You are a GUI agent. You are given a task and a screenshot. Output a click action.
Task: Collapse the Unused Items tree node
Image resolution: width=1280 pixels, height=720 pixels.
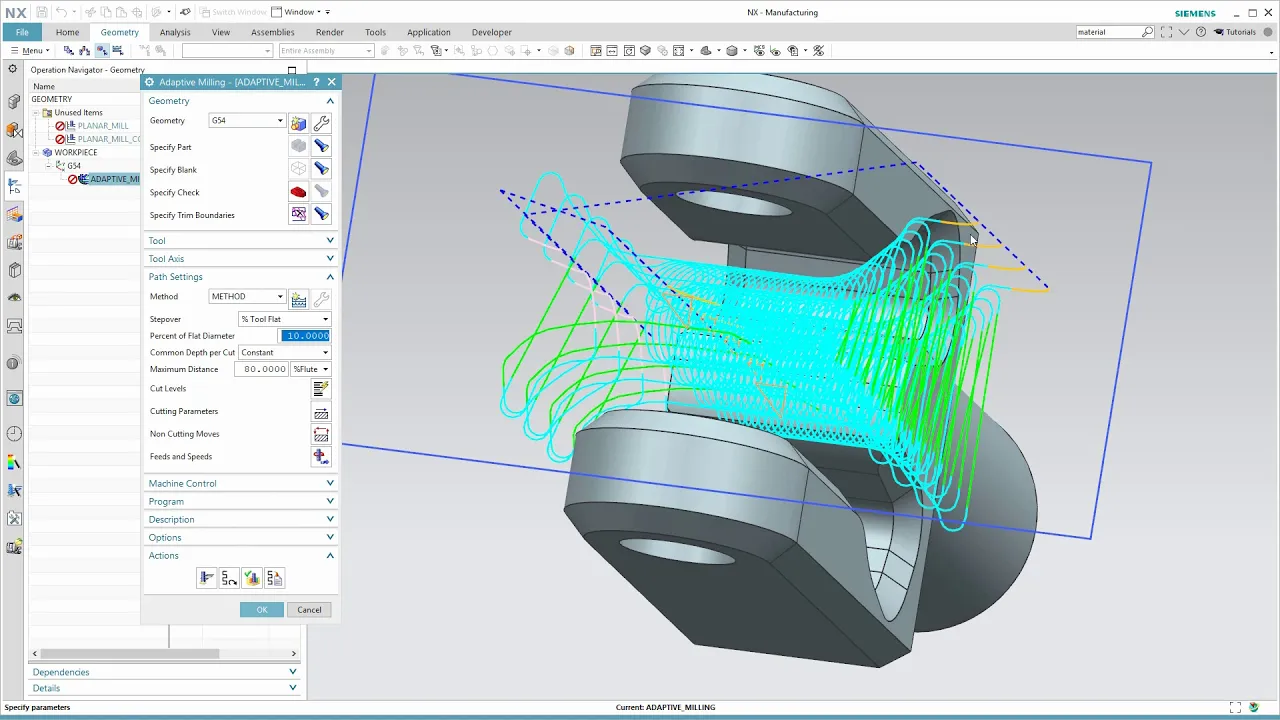click(36, 113)
